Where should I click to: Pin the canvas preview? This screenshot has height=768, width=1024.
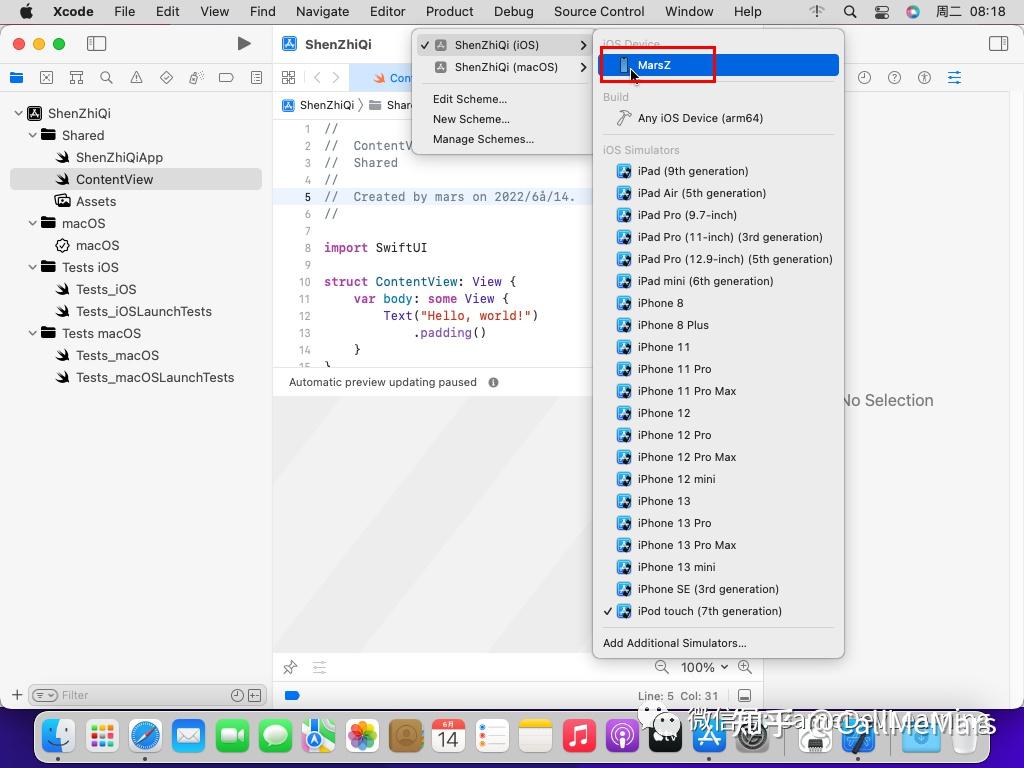290,667
